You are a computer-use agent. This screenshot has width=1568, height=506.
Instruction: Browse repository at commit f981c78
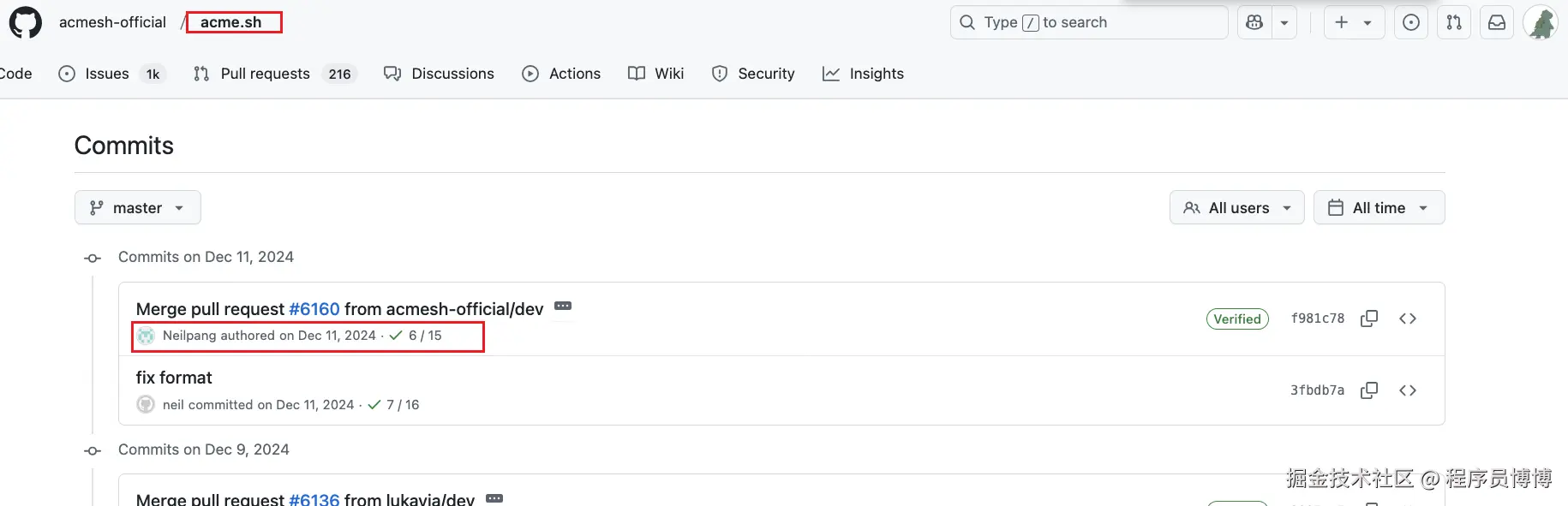click(1408, 318)
